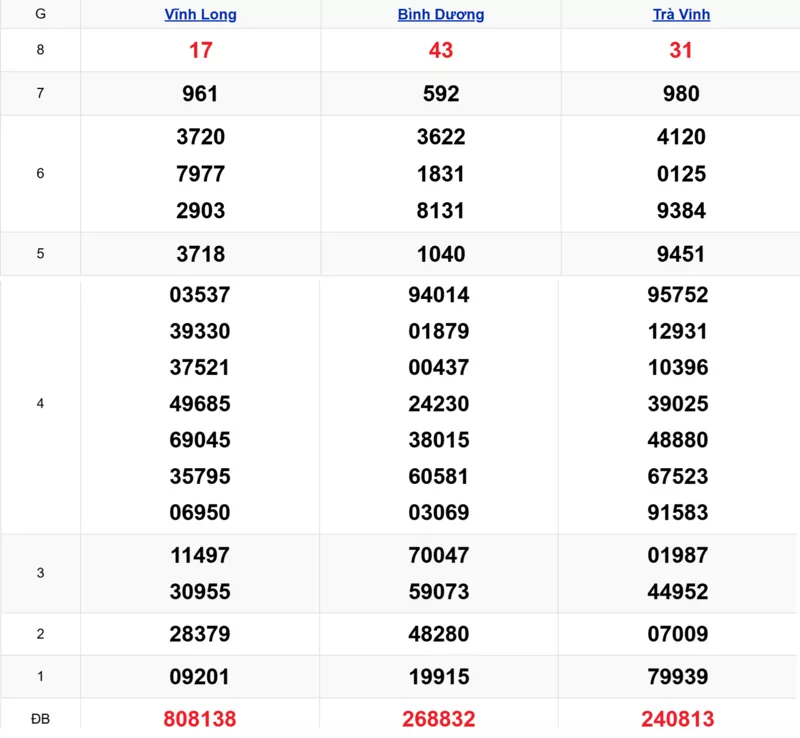Select the G column header cell

[x=40, y=15]
